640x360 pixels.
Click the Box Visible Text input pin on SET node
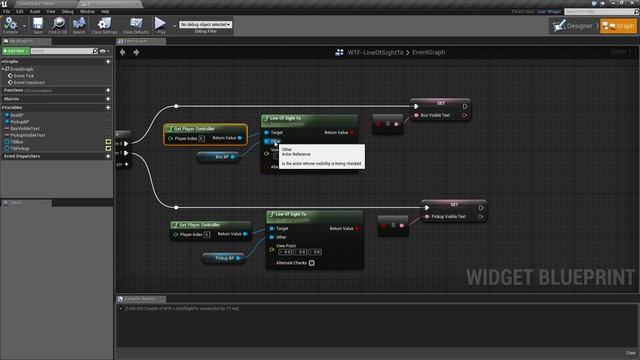[416, 116]
